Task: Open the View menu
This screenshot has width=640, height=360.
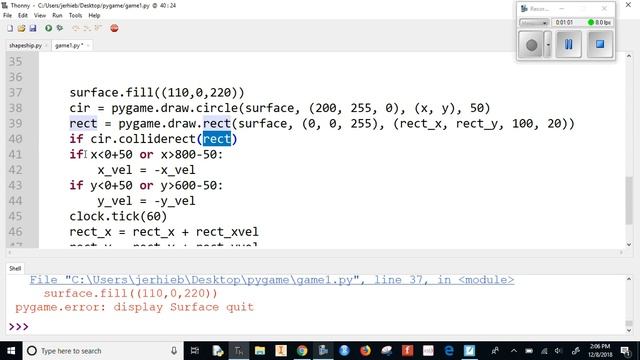Action: click(40, 15)
